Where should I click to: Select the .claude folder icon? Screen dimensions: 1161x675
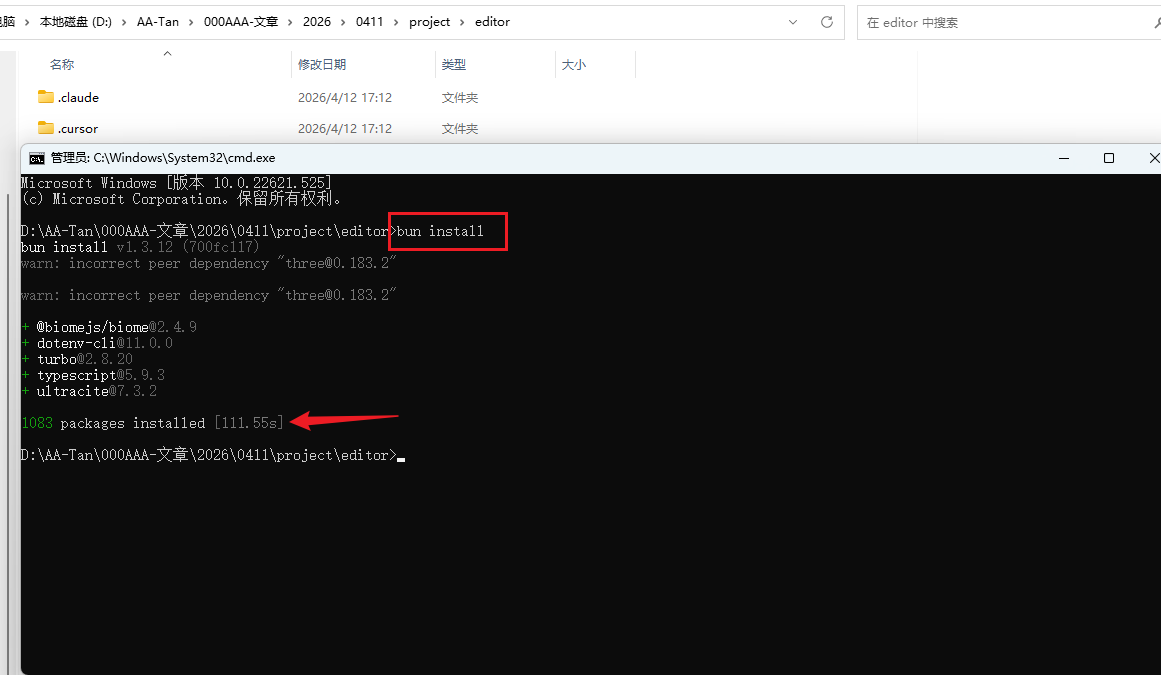click(x=45, y=97)
